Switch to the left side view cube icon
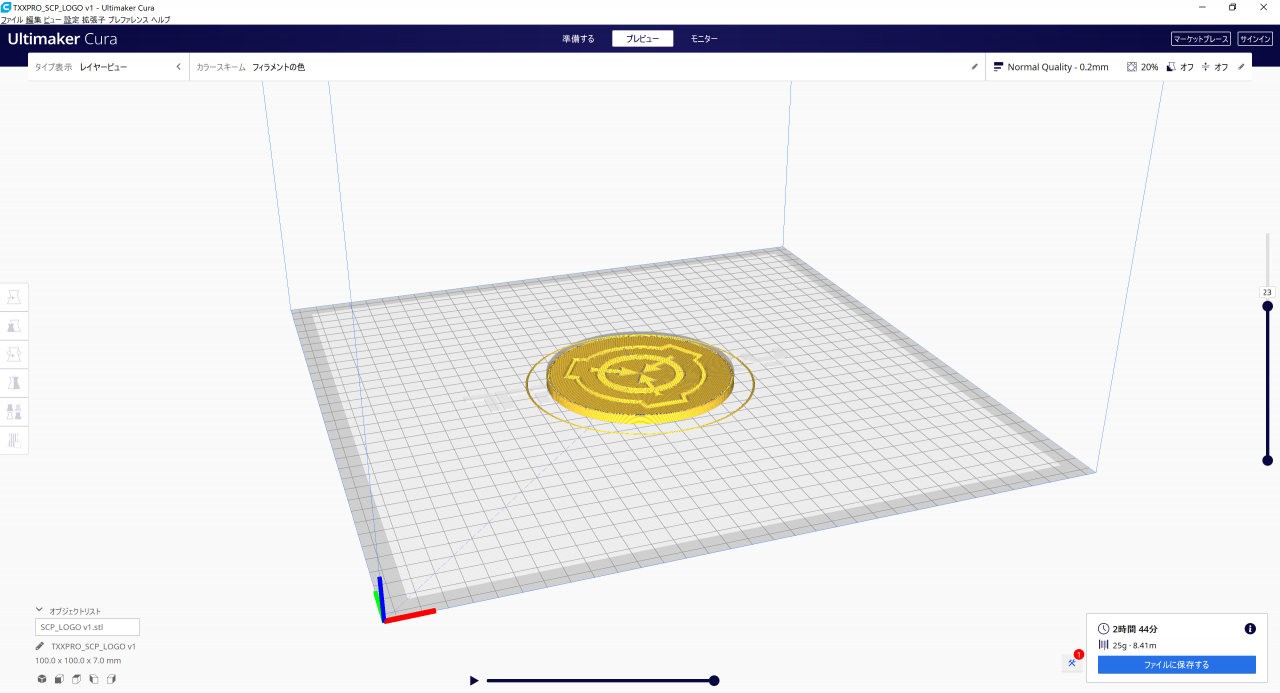This screenshot has width=1280, height=693. (x=93, y=679)
